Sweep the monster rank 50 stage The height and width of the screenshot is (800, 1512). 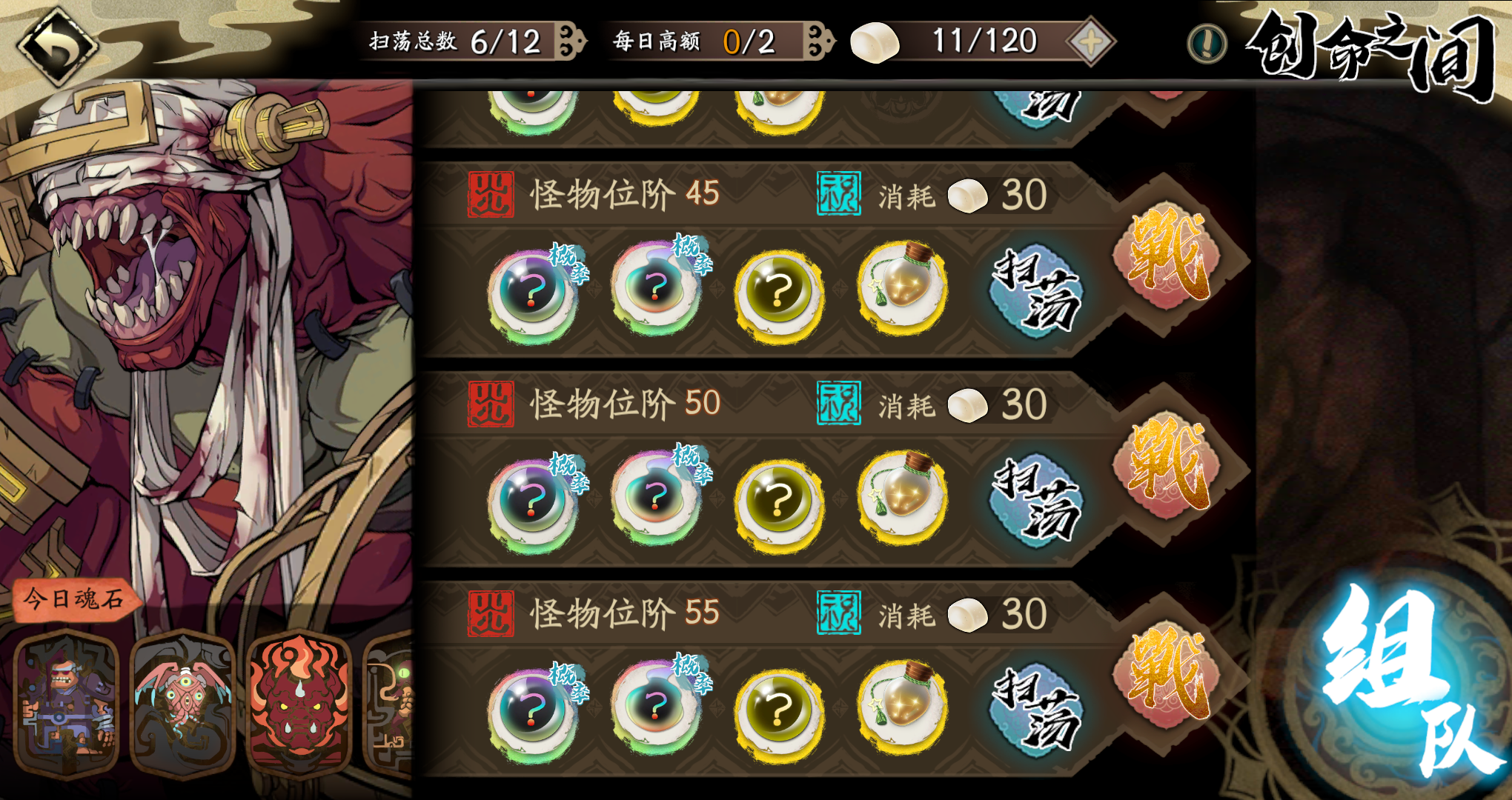1038,499
